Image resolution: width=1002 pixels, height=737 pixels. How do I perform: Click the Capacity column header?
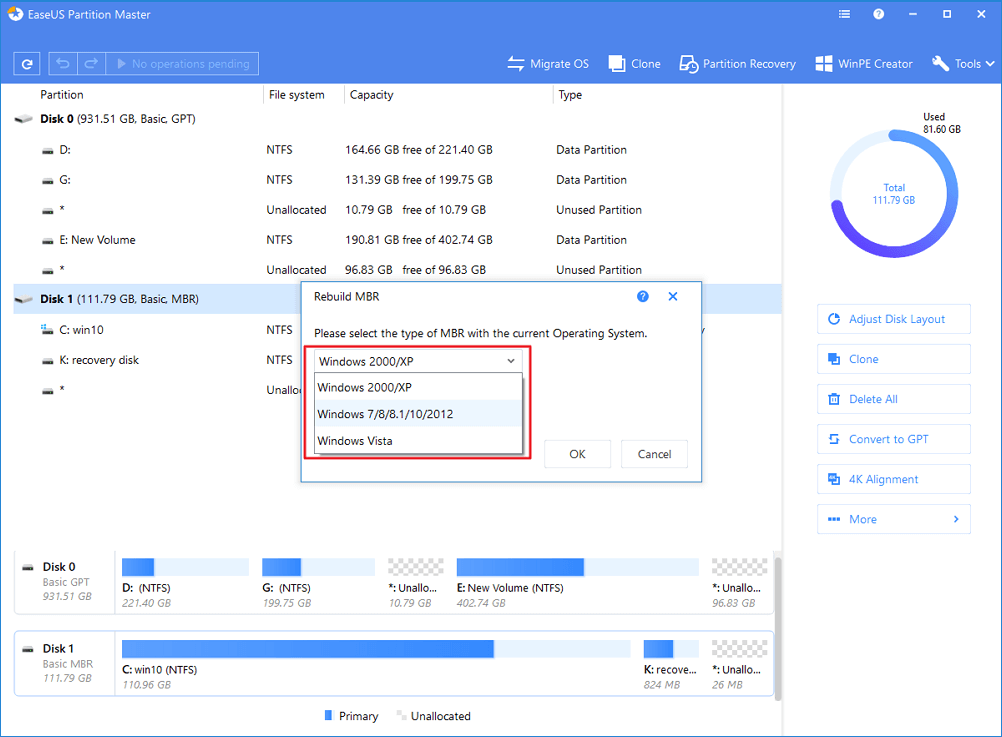tap(371, 95)
